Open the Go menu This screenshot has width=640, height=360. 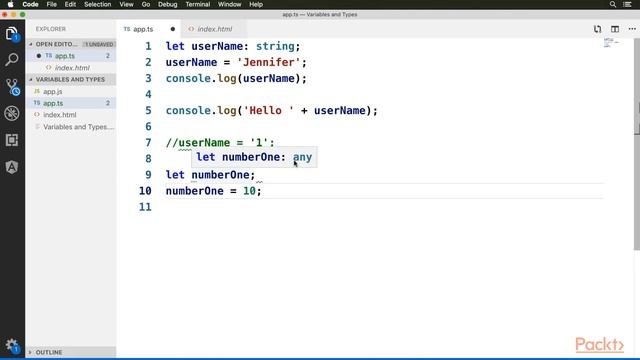coord(146,4)
